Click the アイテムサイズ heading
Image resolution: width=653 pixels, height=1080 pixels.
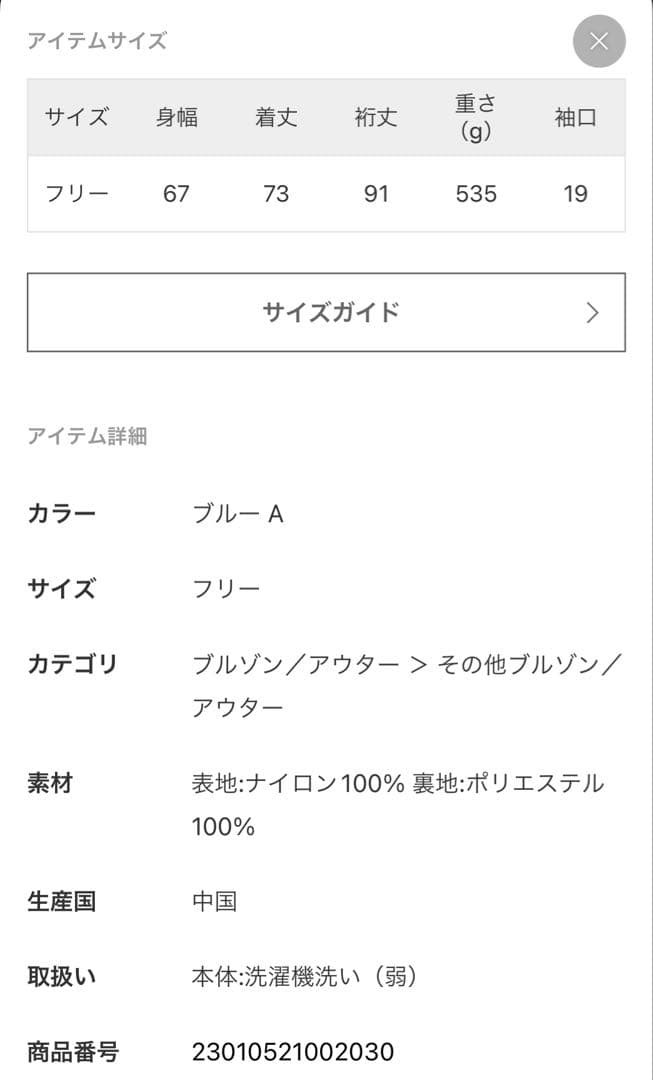(97, 41)
